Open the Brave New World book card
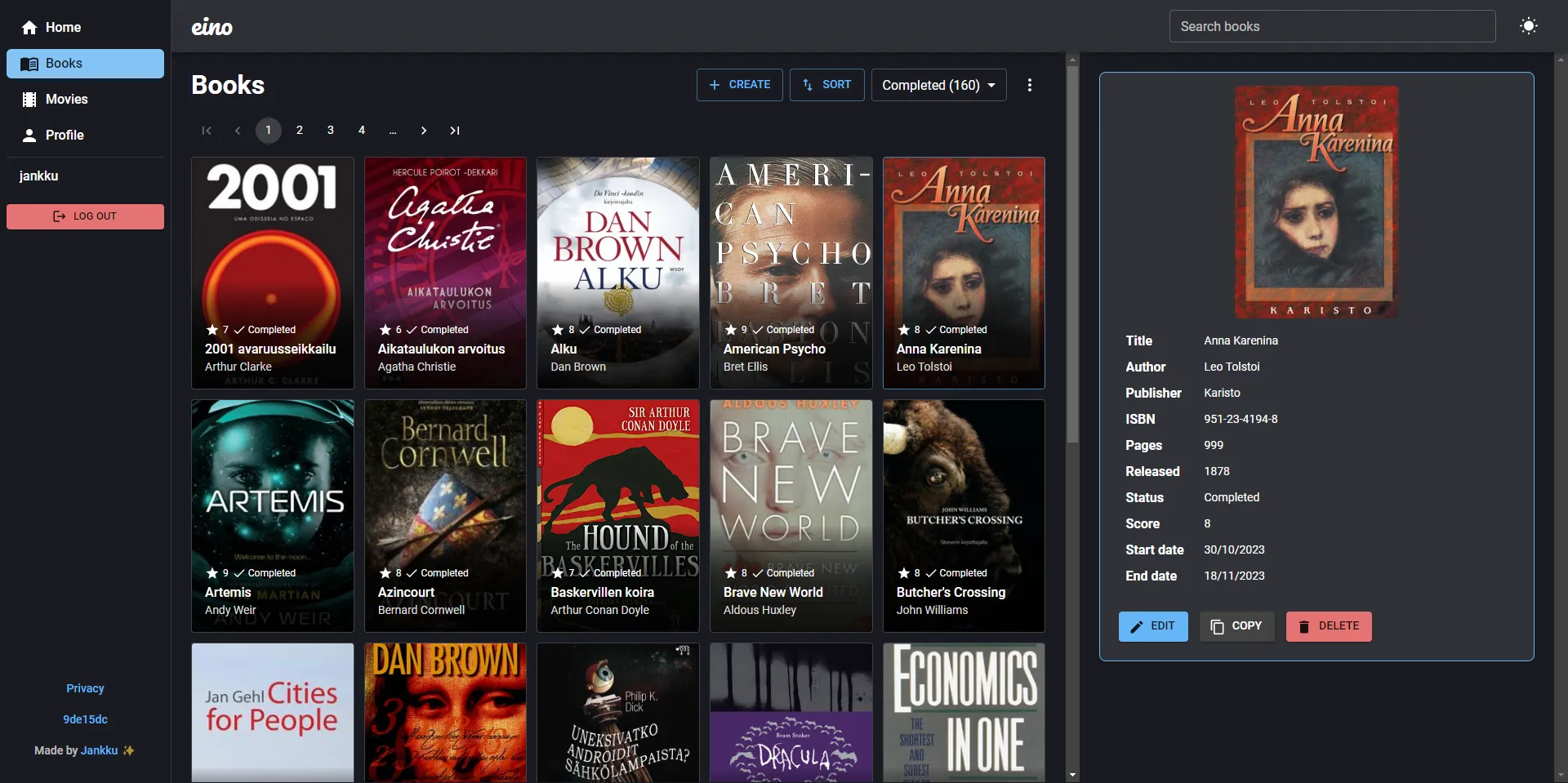The height and width of the screenshot is (783, 1568). (x=791, y=516)
